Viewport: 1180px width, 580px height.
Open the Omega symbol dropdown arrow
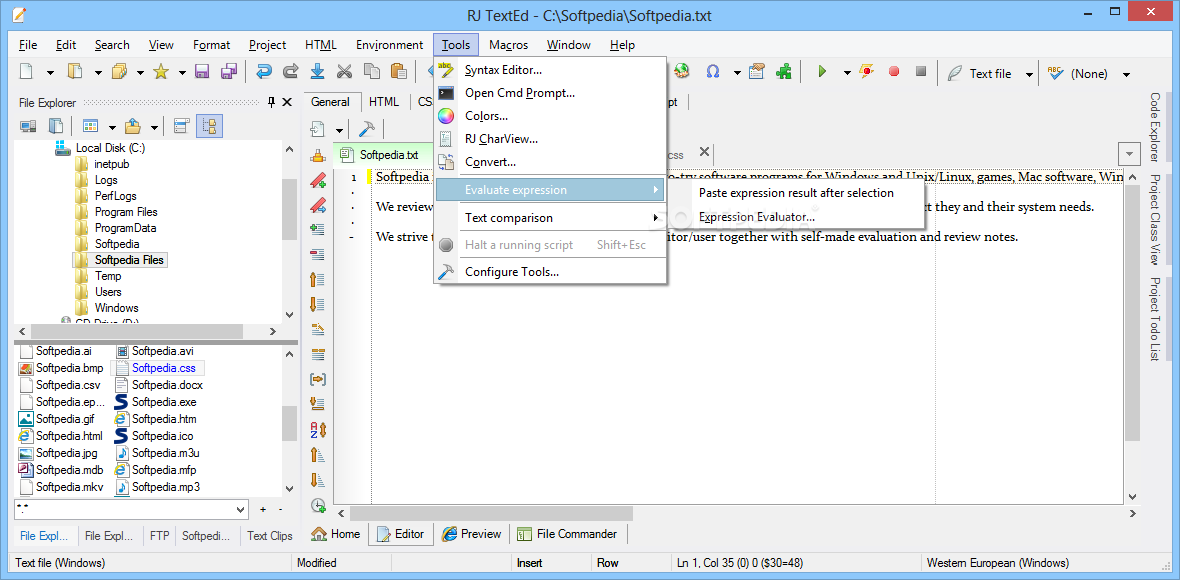click(x=737, y=73)
